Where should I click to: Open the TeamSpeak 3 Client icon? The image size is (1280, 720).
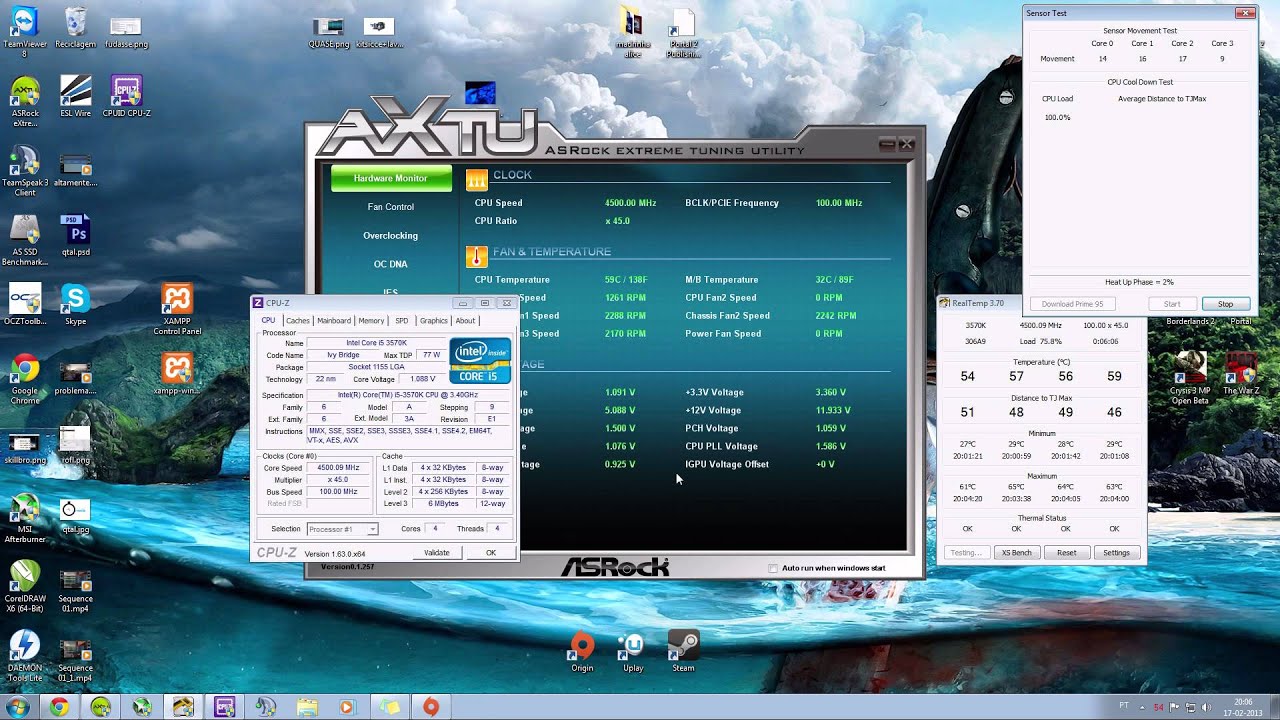[x=25, y=172]
